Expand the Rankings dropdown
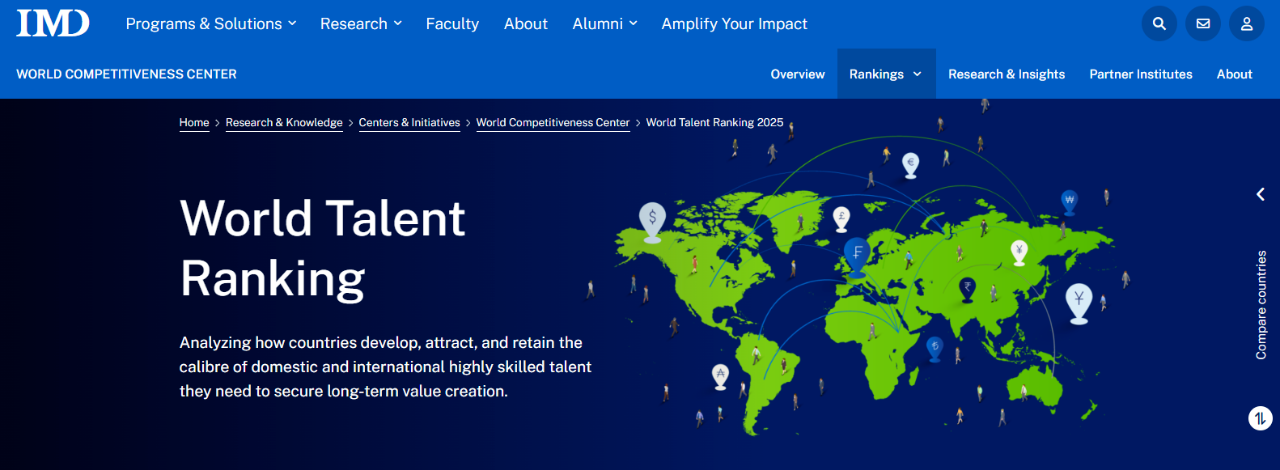 pos(886,74)
